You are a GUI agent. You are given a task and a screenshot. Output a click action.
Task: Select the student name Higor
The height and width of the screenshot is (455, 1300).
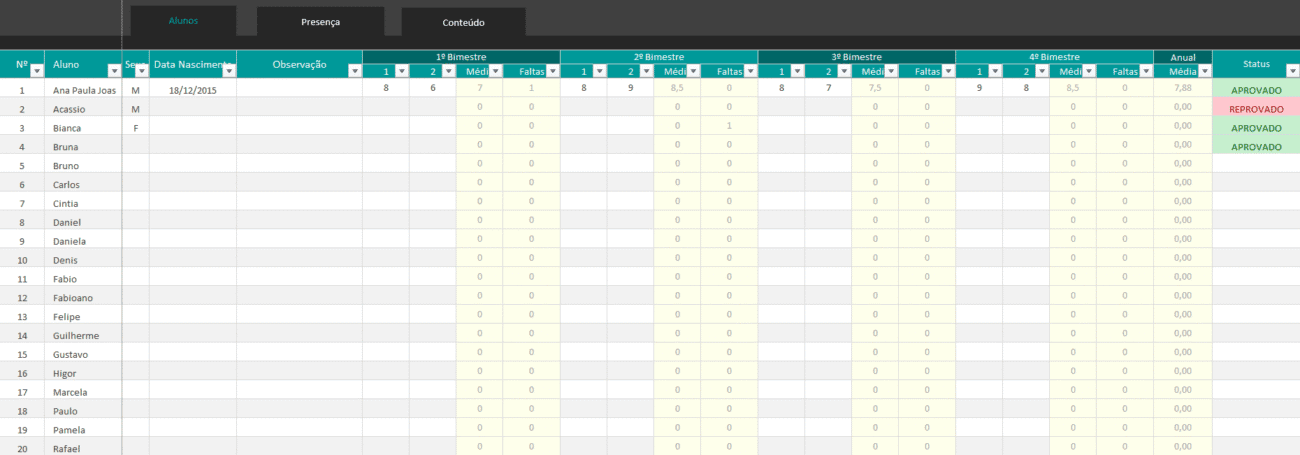tap(65, 373)
